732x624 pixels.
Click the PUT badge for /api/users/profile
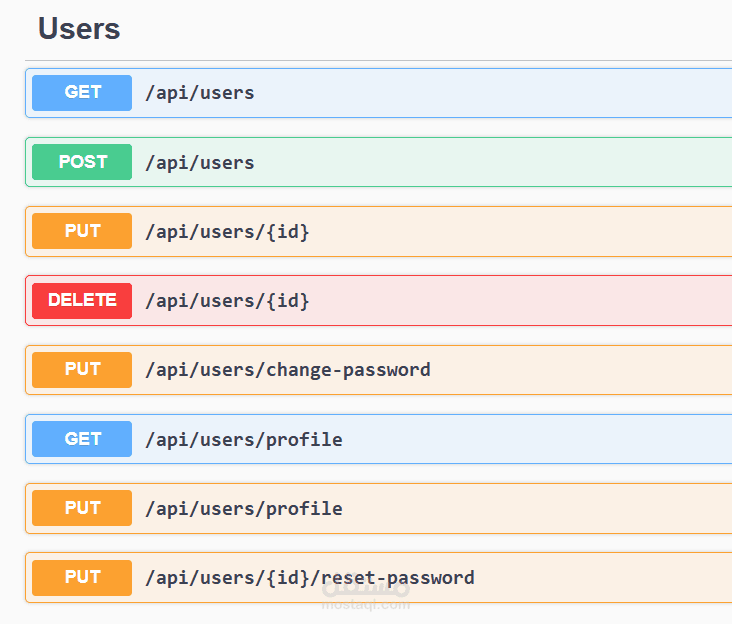(82, 508)
